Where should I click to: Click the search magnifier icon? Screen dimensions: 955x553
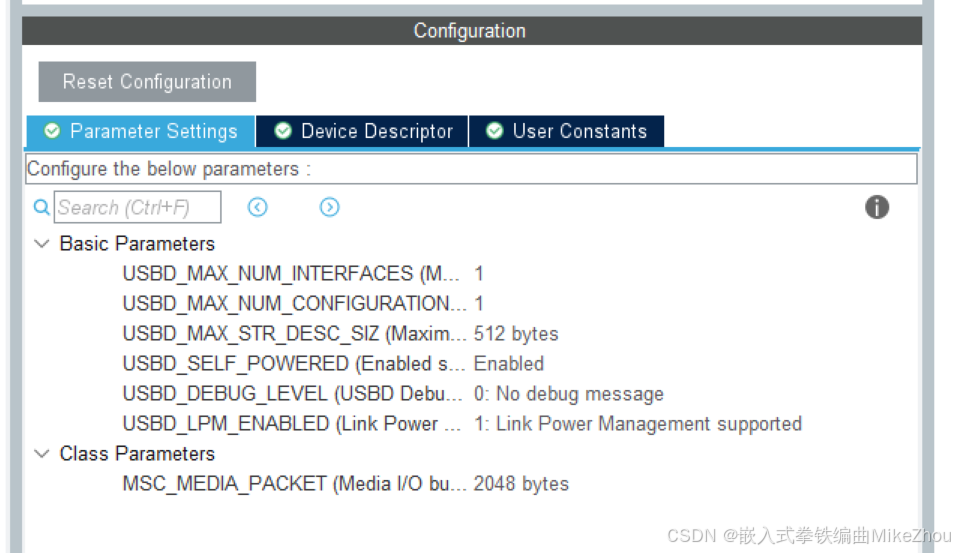(41, 207)
